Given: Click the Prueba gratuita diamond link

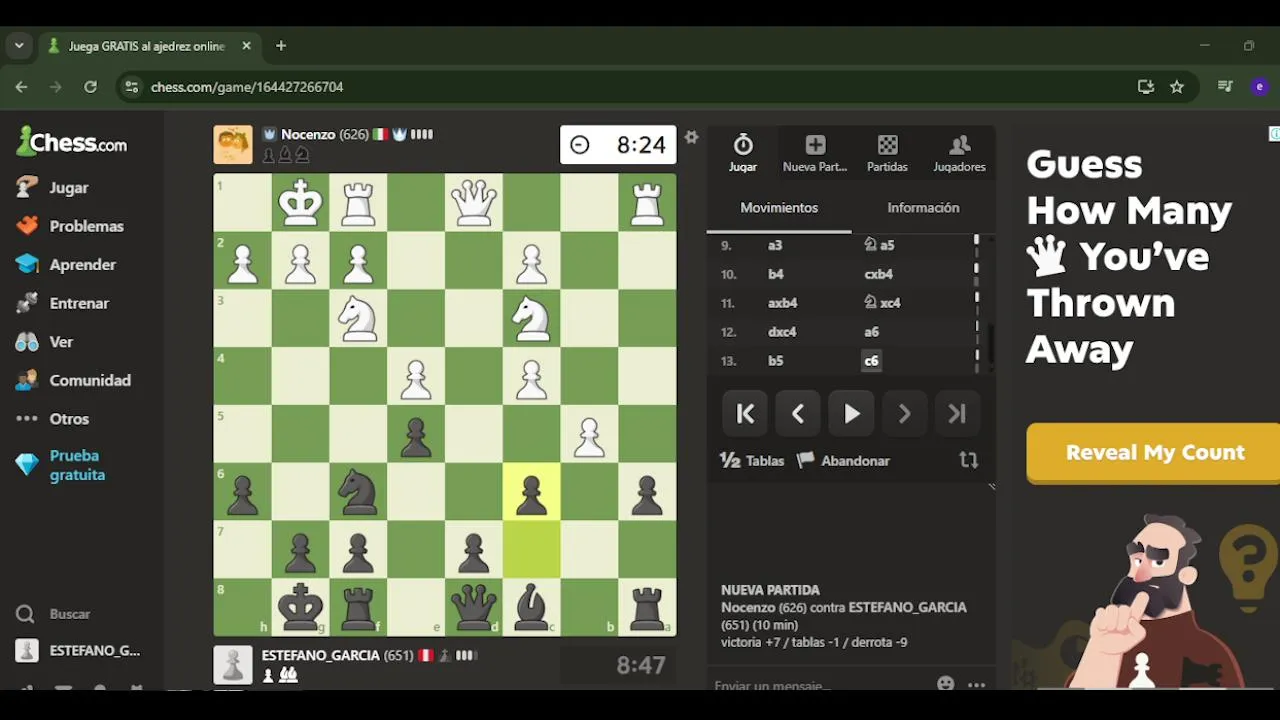Looking at the screenshot, I should click(x=60, y=465).
